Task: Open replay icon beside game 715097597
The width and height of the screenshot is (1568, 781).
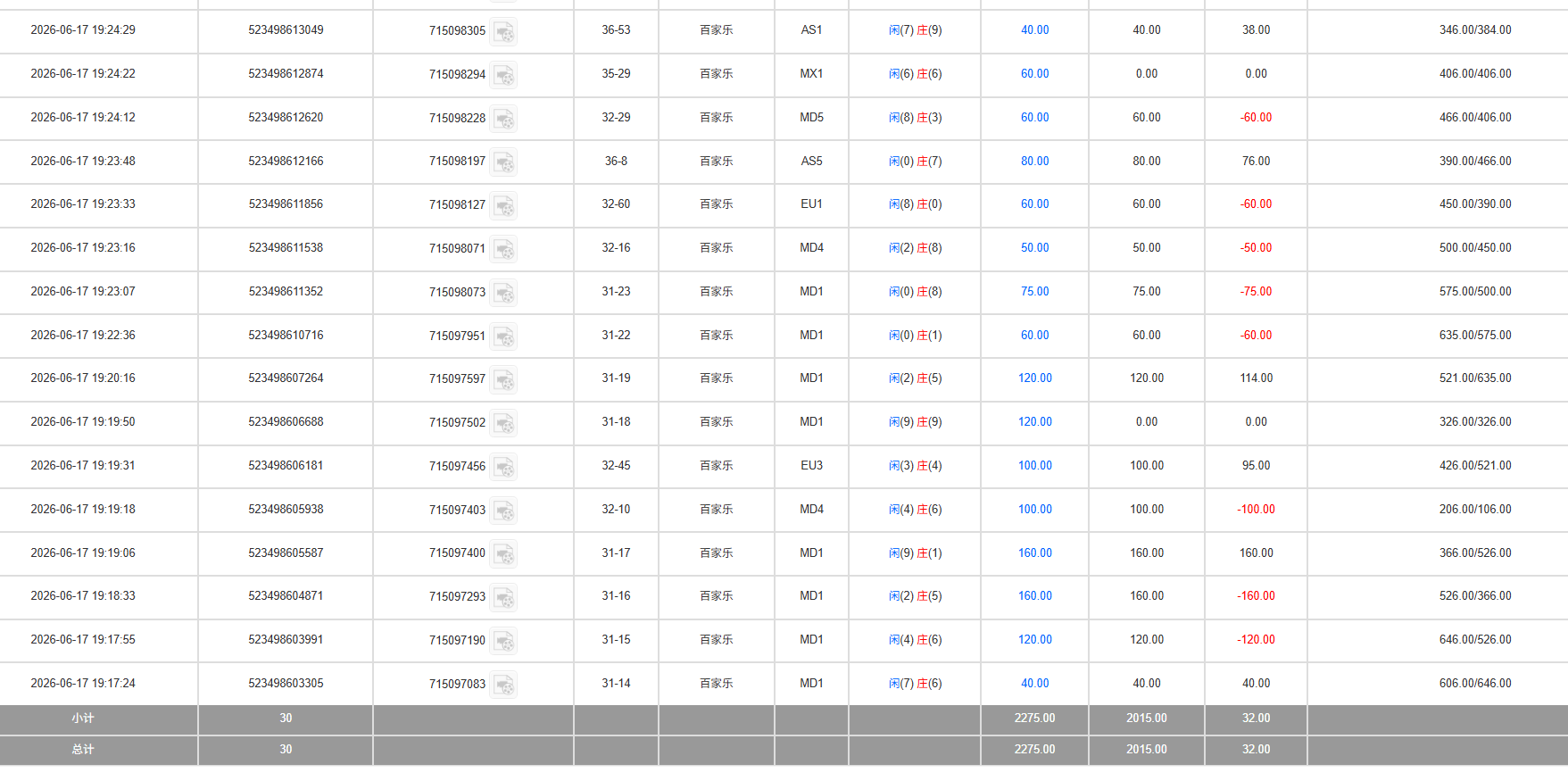Action: pos(503,380)
